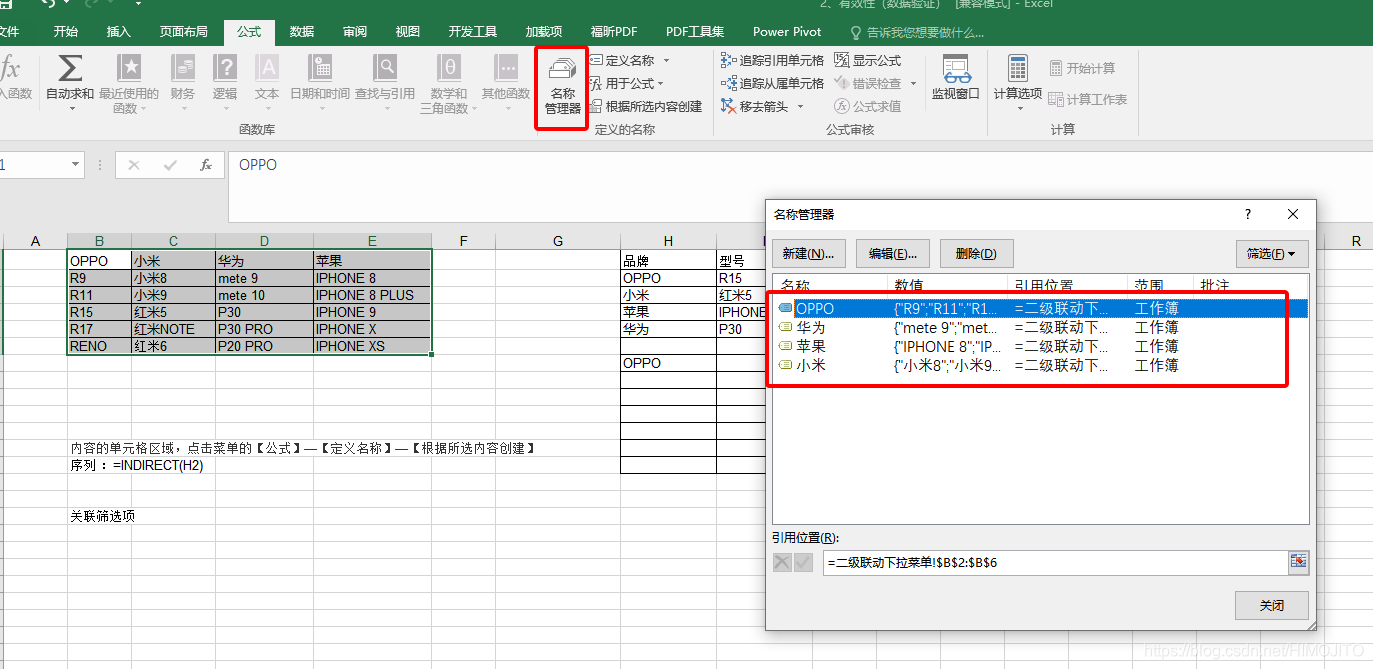Open the 筛选(F) filter dropdown in Name Manager
The image size is (1373, 669).
coord(1272,253)
